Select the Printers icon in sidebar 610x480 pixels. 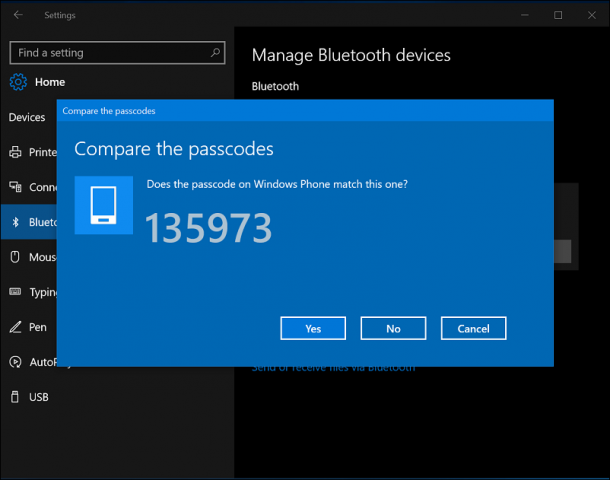15,152
